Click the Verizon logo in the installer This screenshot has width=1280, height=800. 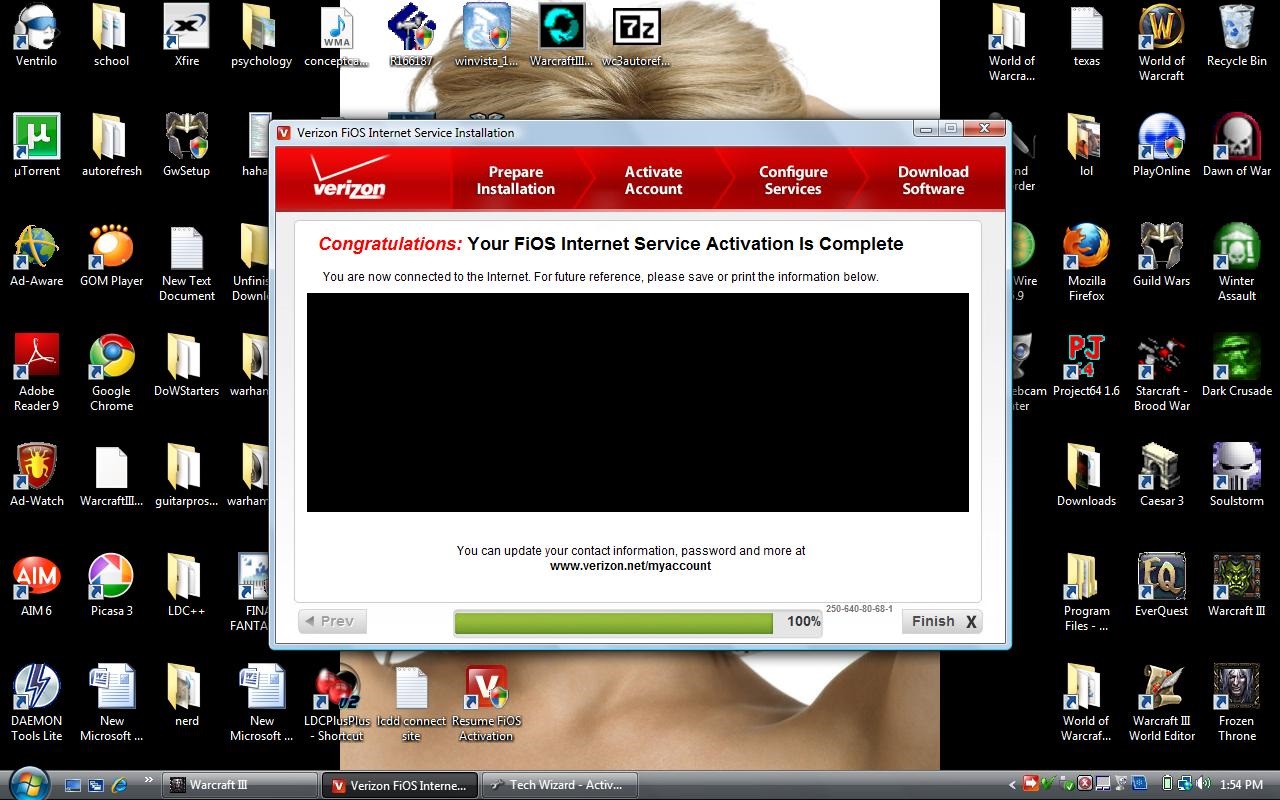click(349, 178)
